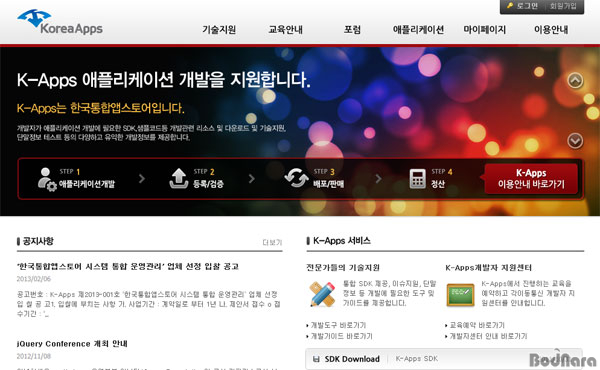Click the 전문가들의 기술지원 heading

click(x=343, y=267)
